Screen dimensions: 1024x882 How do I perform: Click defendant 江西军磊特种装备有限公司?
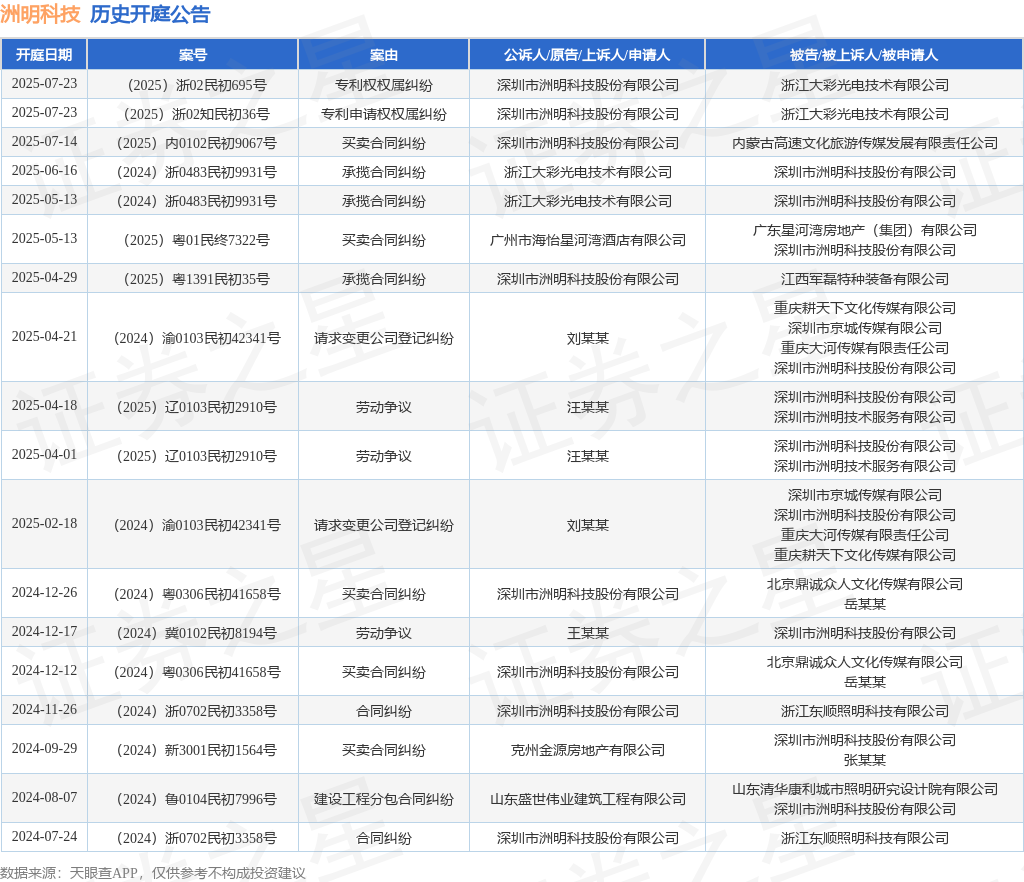pos(865,279)
